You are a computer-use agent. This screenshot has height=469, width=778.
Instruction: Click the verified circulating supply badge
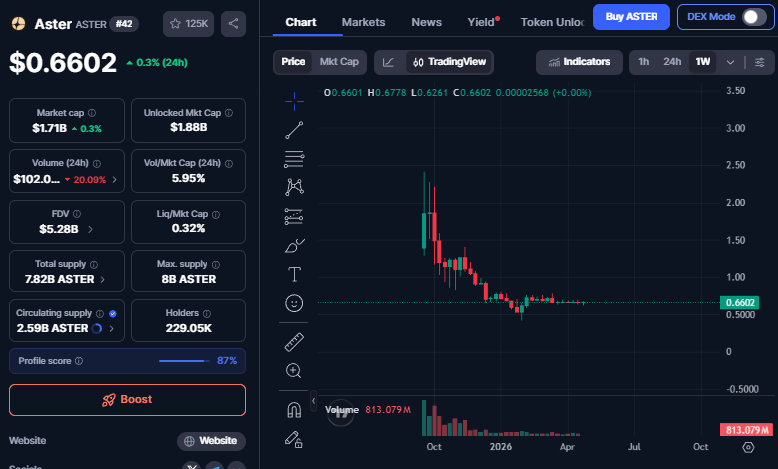pos(113,314)
